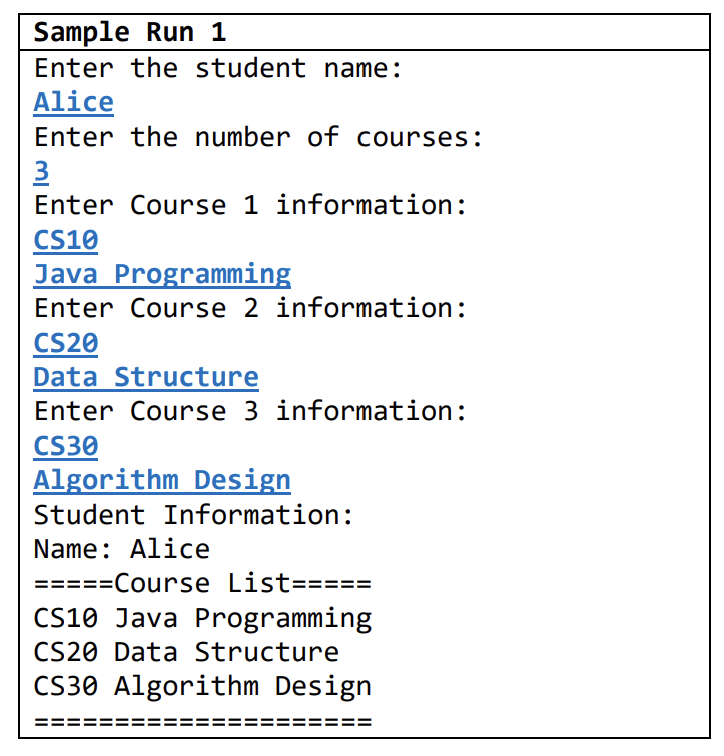Click the 'Enter the student name:' line

(218, 68)
